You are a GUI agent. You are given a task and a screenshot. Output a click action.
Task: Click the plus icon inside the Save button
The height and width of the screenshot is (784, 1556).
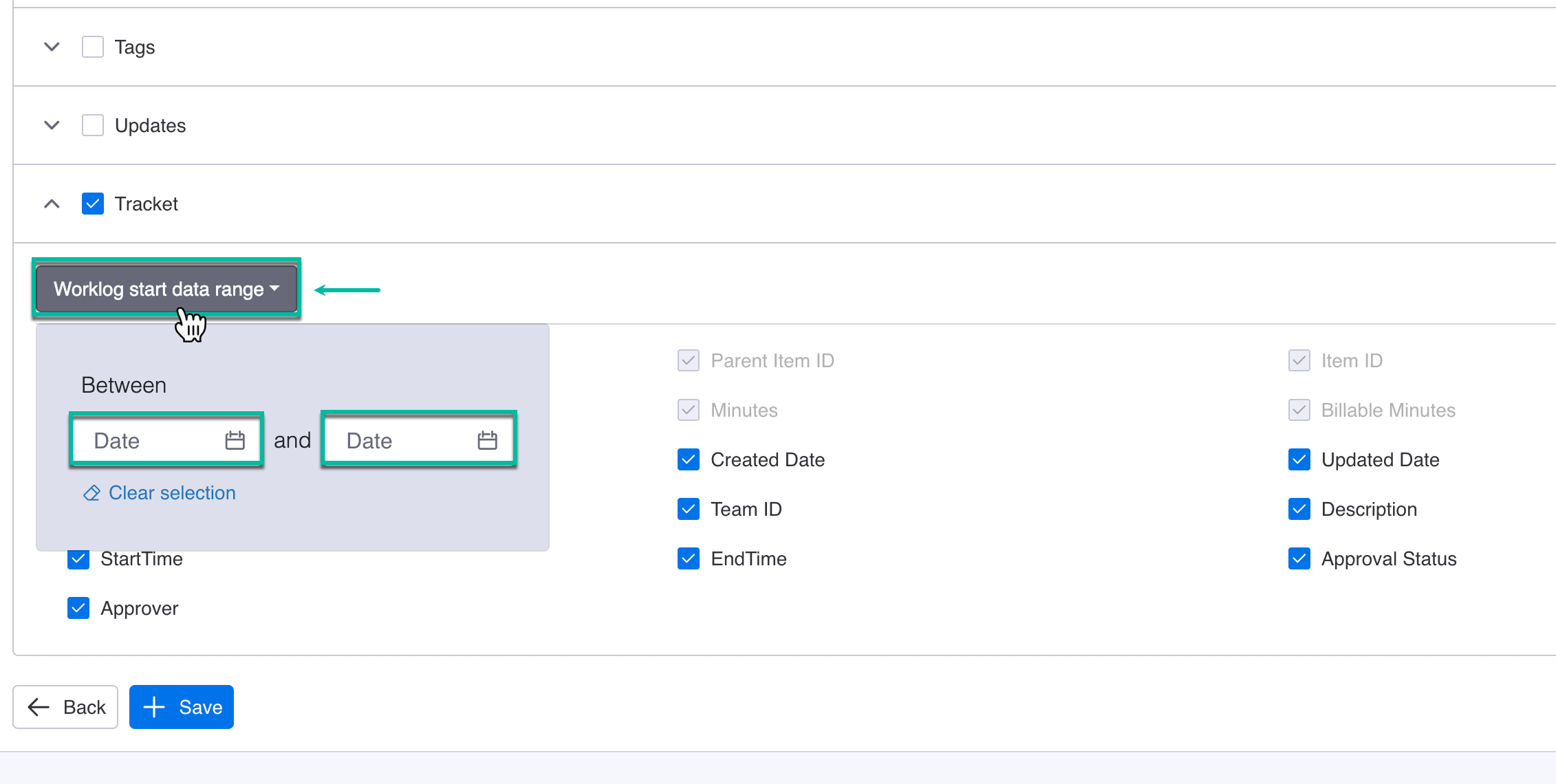point(153,707)
